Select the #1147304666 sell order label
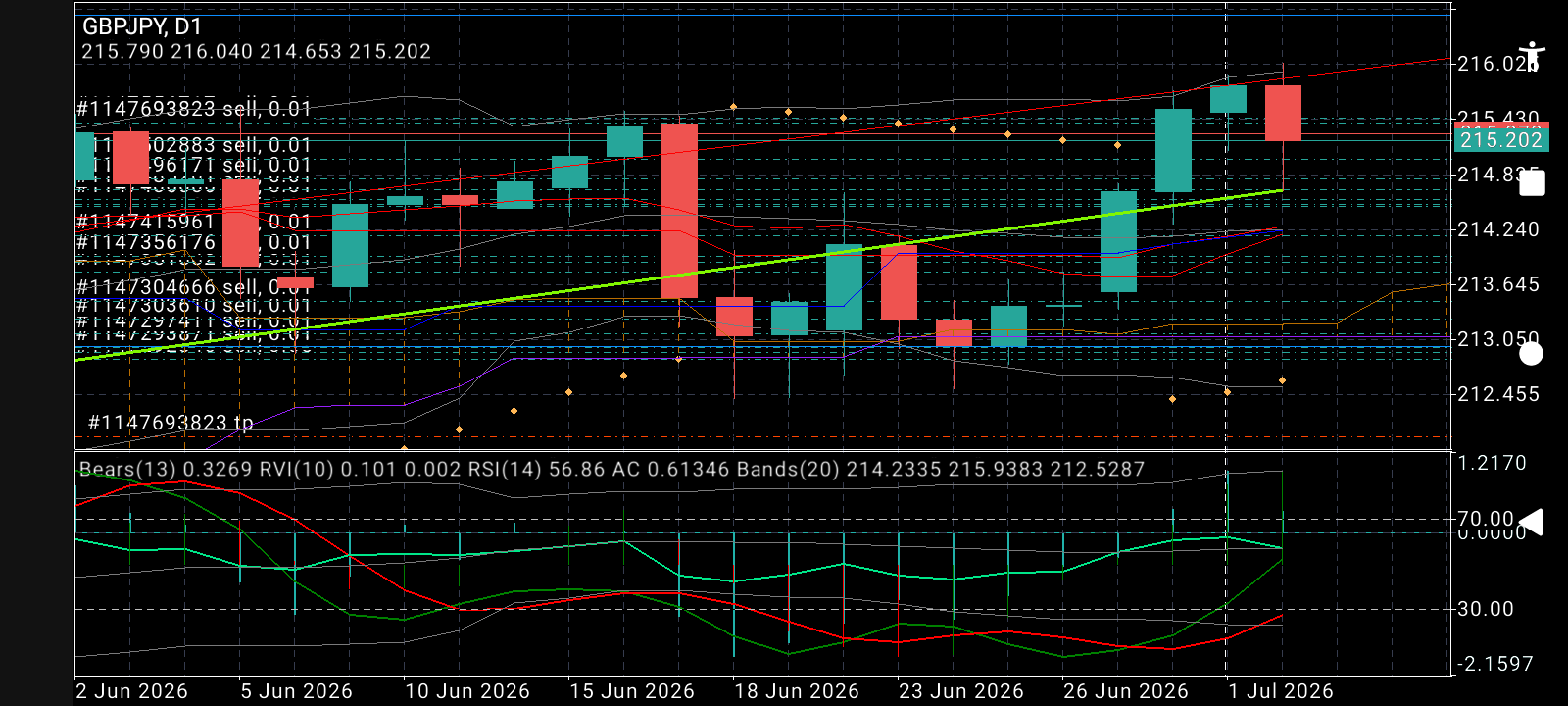Viewport: 1568px width, 706px height. [194, 287]
